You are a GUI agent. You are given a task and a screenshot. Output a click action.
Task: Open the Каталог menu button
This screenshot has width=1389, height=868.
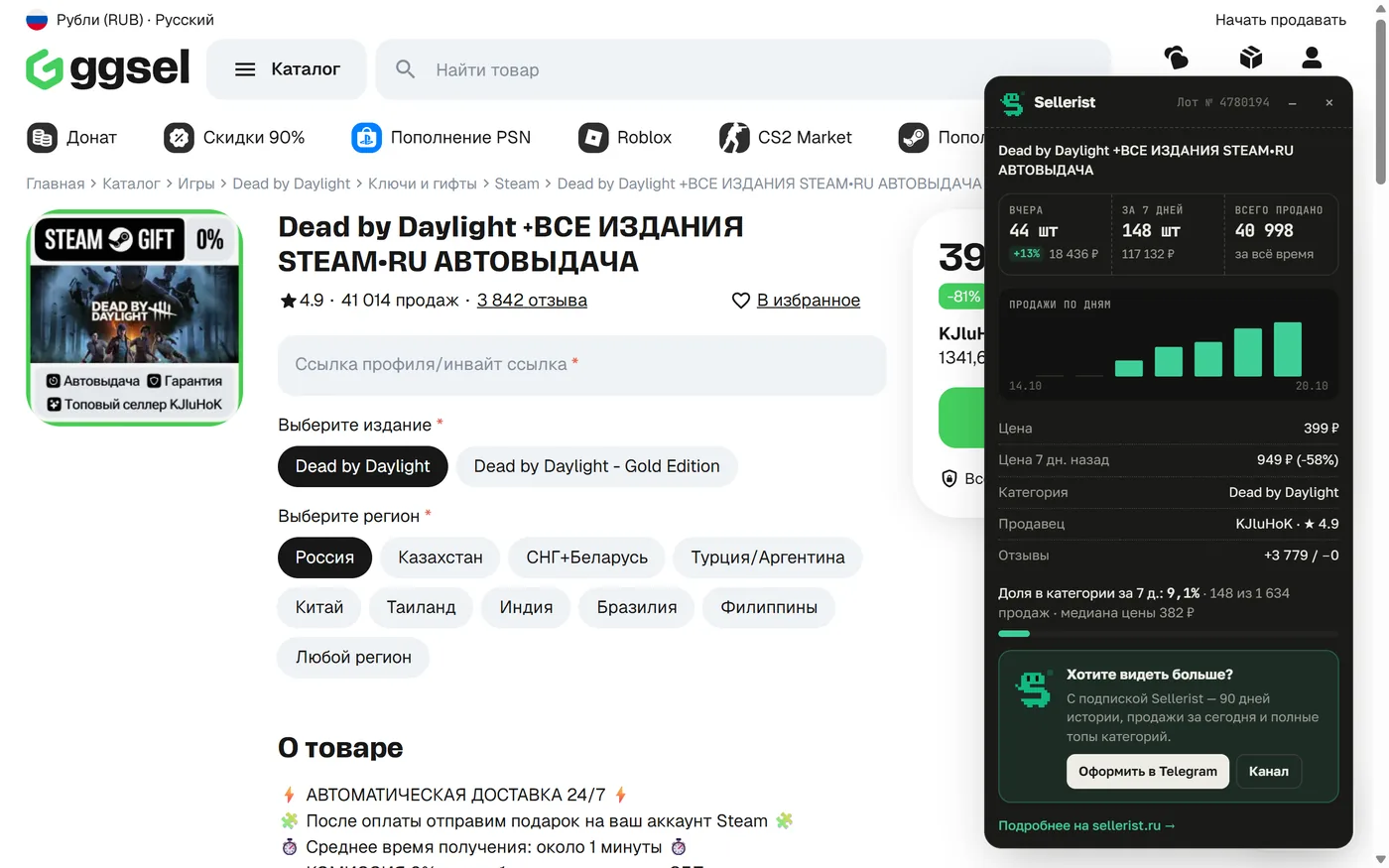coord(287,69)
